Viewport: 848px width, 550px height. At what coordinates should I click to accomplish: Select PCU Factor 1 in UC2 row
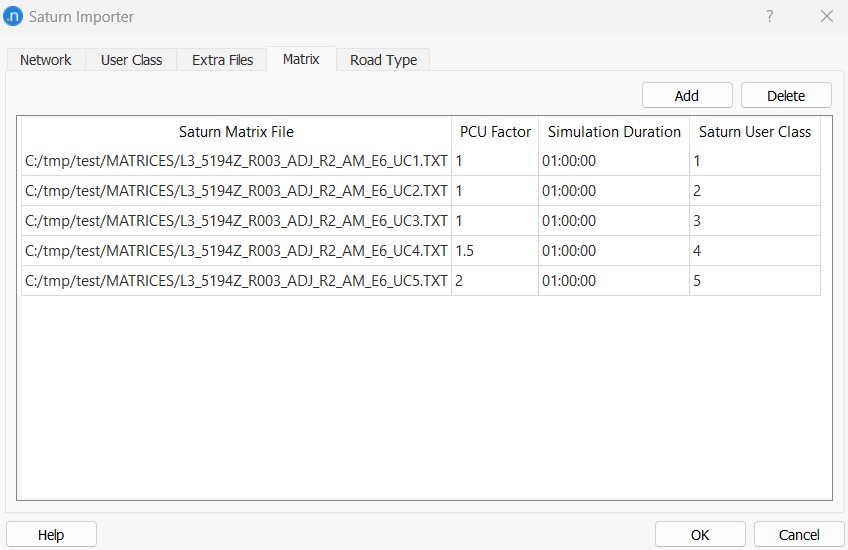point(495,190)
